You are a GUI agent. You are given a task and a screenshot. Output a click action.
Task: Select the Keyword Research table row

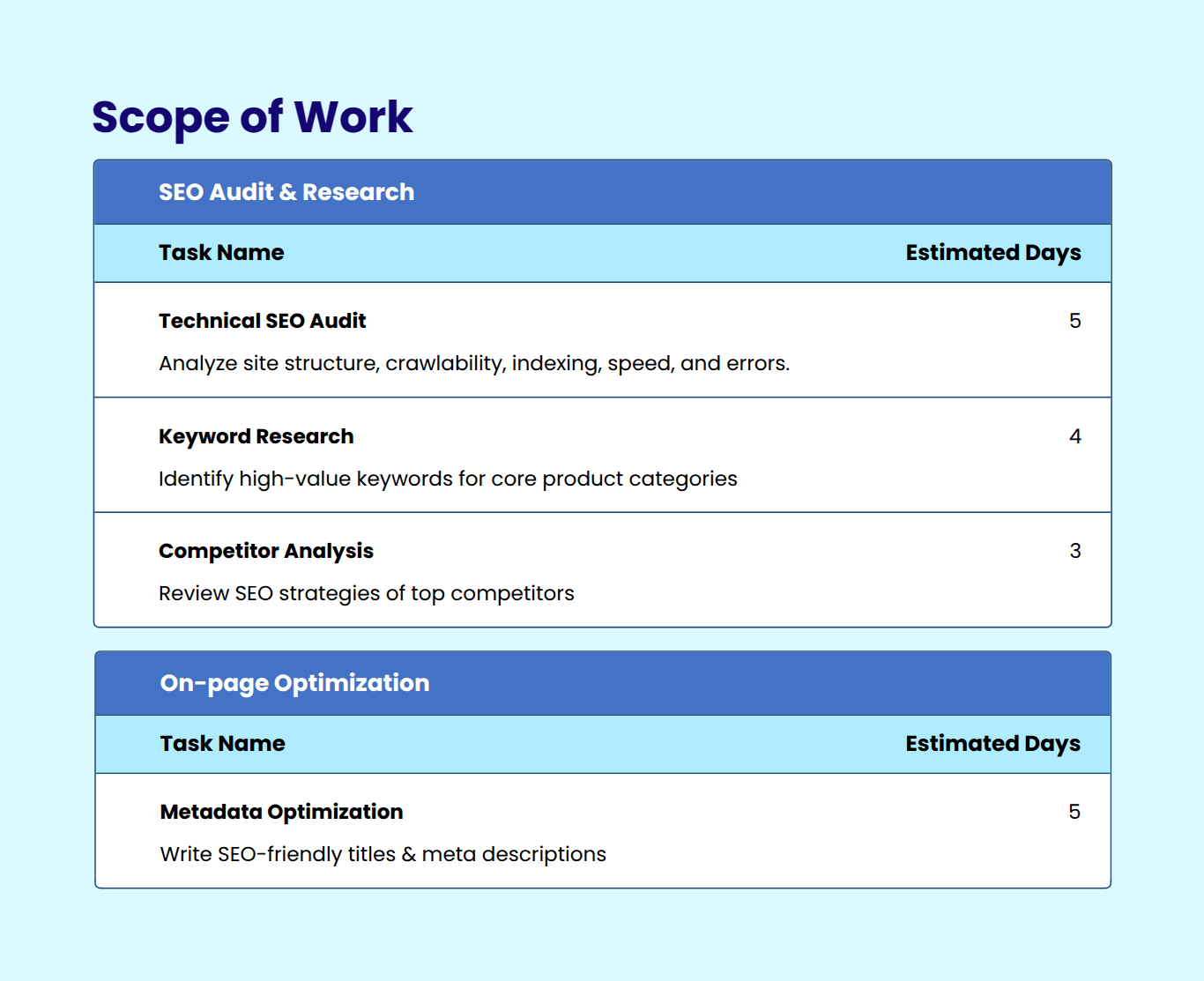pos(602,455)
